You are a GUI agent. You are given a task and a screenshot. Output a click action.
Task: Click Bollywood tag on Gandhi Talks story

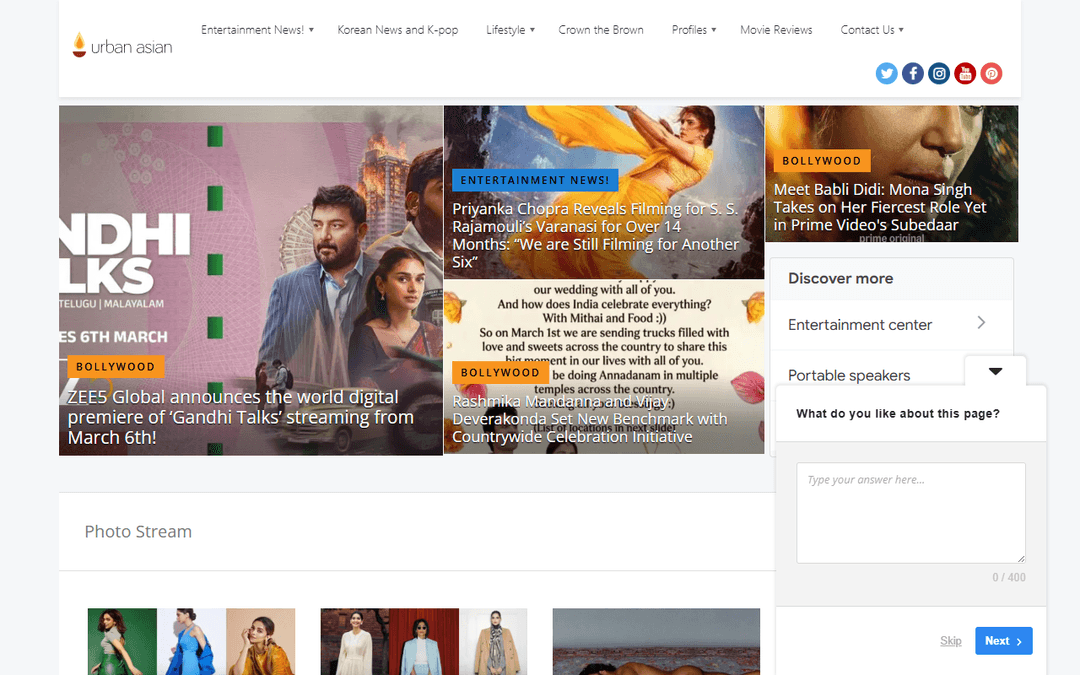(116, 366)
